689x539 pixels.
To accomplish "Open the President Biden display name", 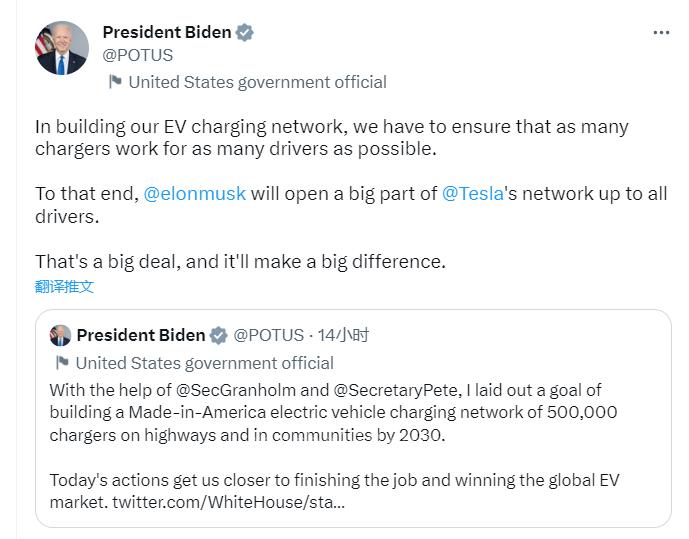I will (167, 32).
